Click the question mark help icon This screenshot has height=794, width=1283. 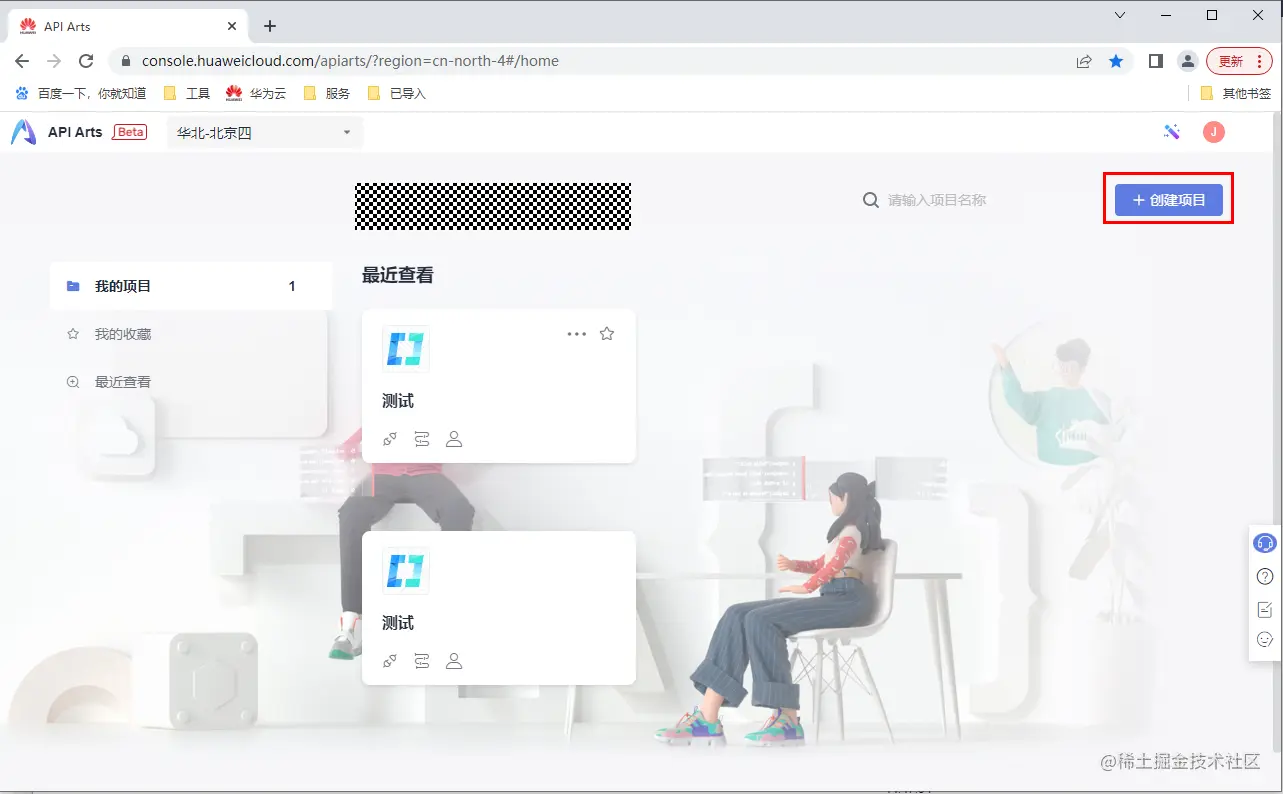[x=1265, y=577]
